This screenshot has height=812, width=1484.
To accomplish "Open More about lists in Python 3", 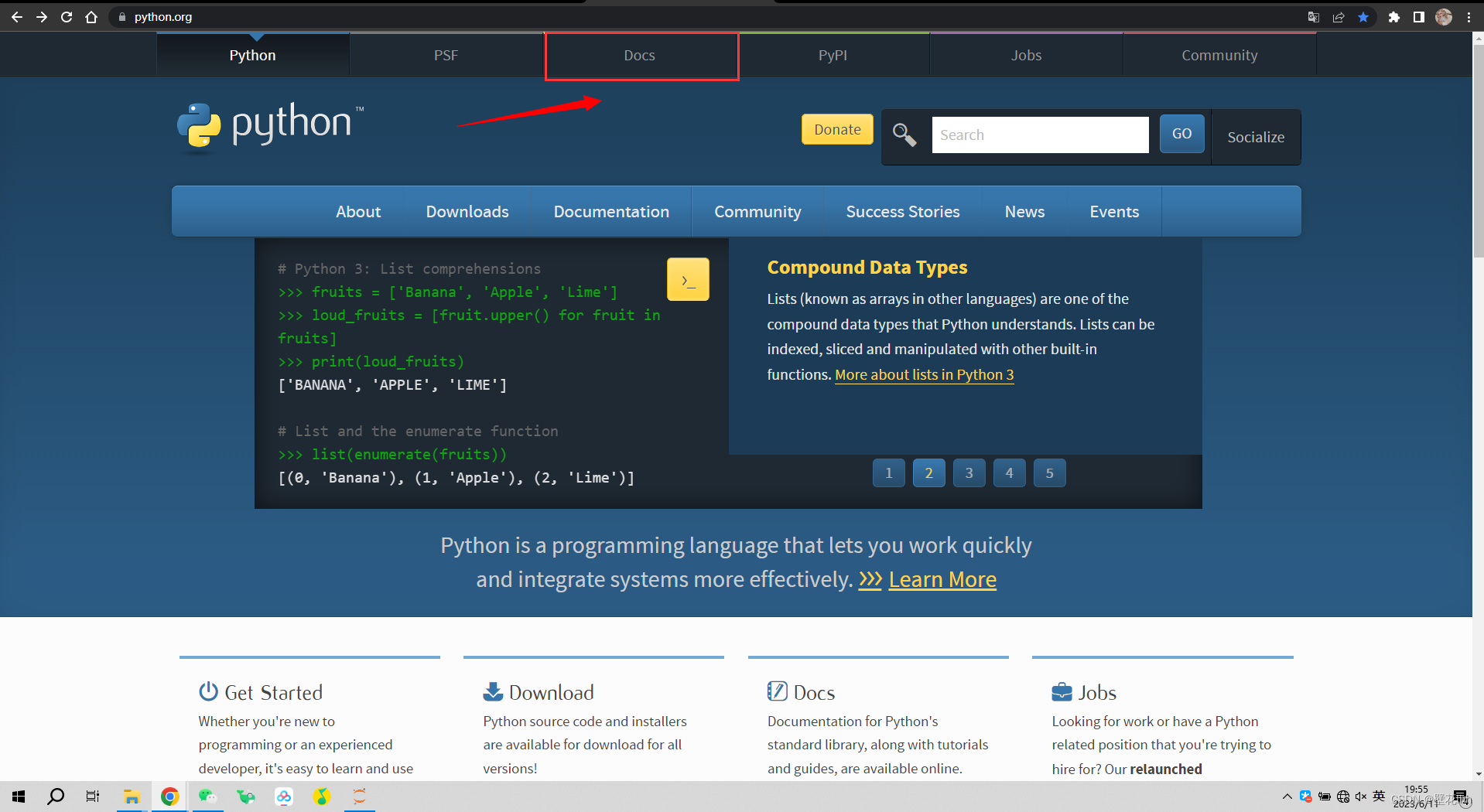I will (924, 374).
